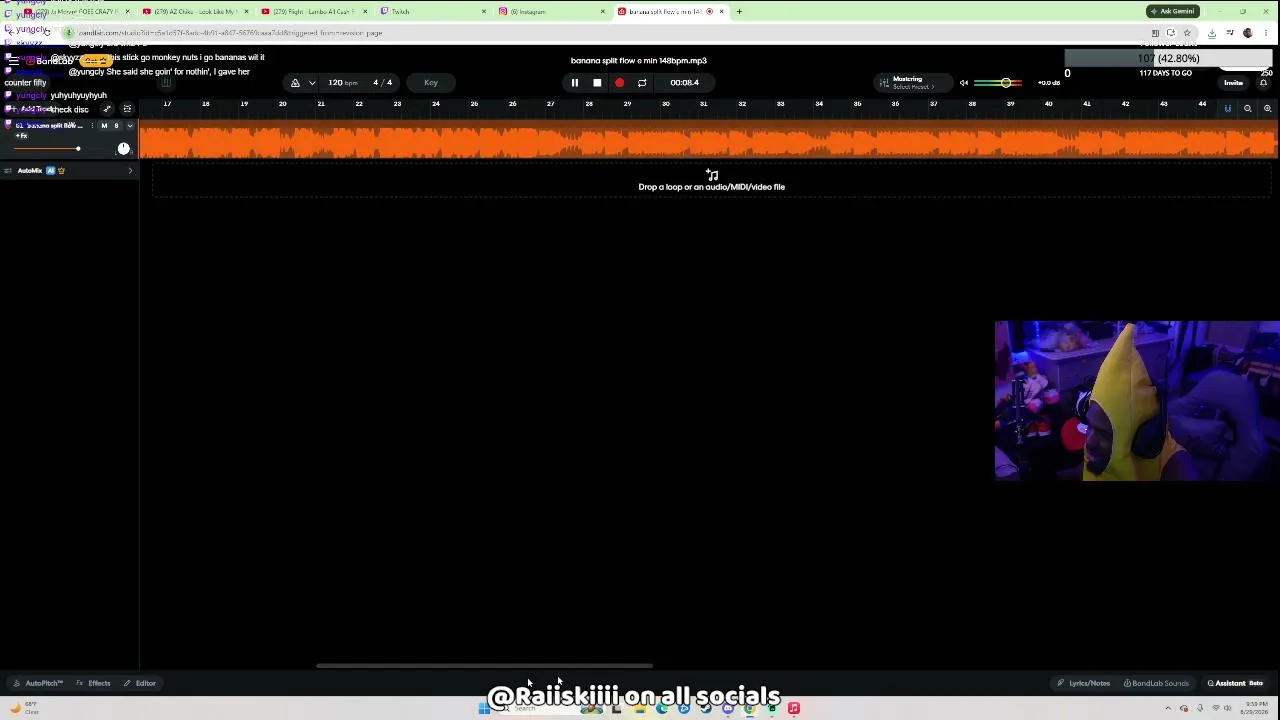Close the Instagram browser tab

click(603, 12)
